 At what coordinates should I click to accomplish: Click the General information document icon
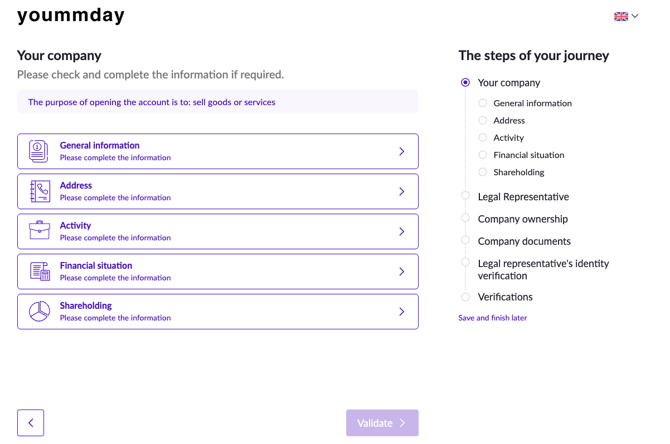(38, 151)
